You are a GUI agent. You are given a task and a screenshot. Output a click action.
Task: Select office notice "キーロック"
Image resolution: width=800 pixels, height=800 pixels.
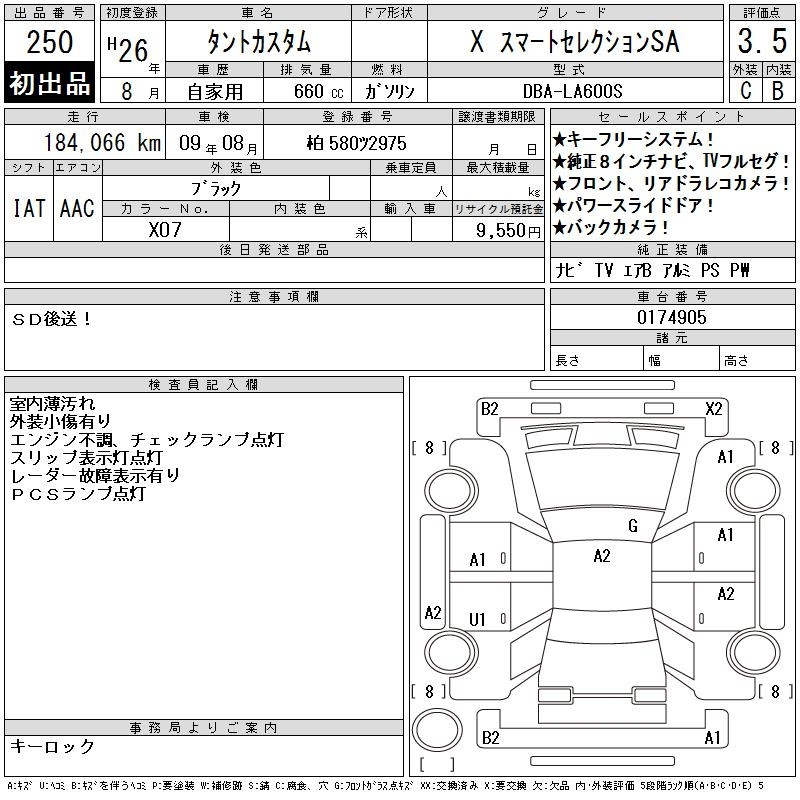click(x=53, y=746)
